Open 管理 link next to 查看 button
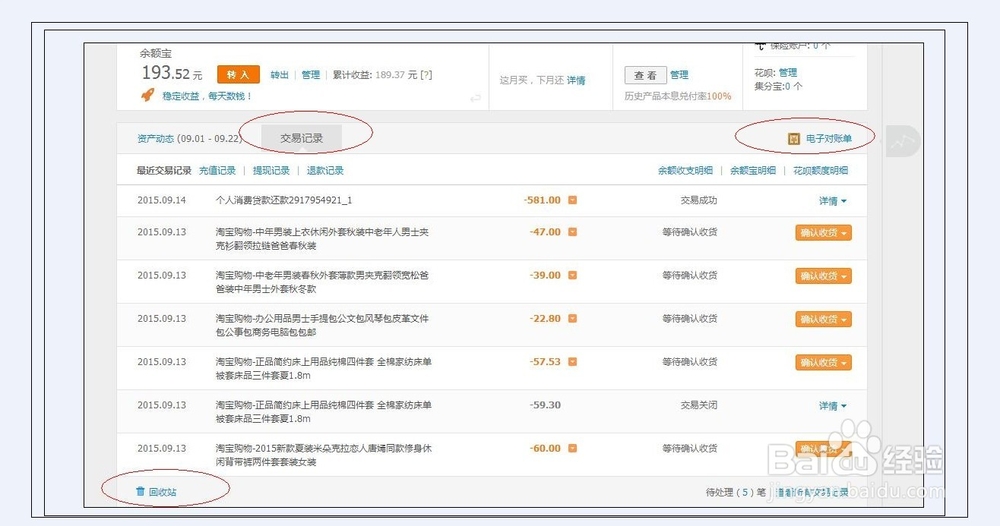 pyautogui.click(x=679, y=75)
